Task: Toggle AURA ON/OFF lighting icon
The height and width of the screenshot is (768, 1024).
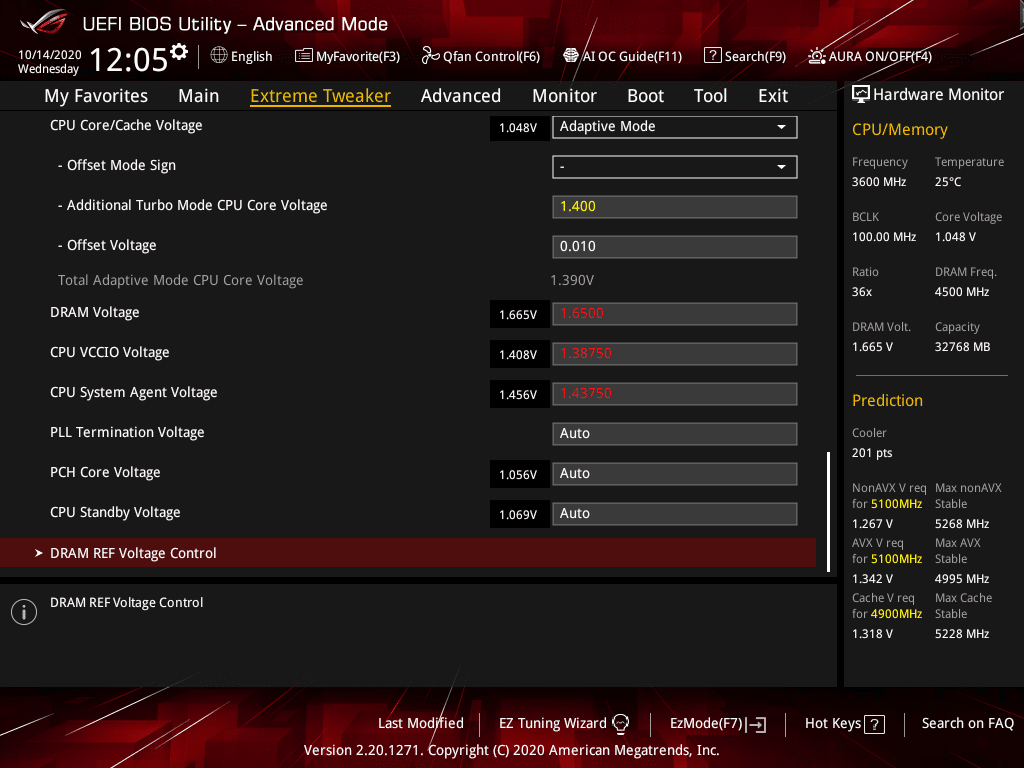Action: pos(816,56)
